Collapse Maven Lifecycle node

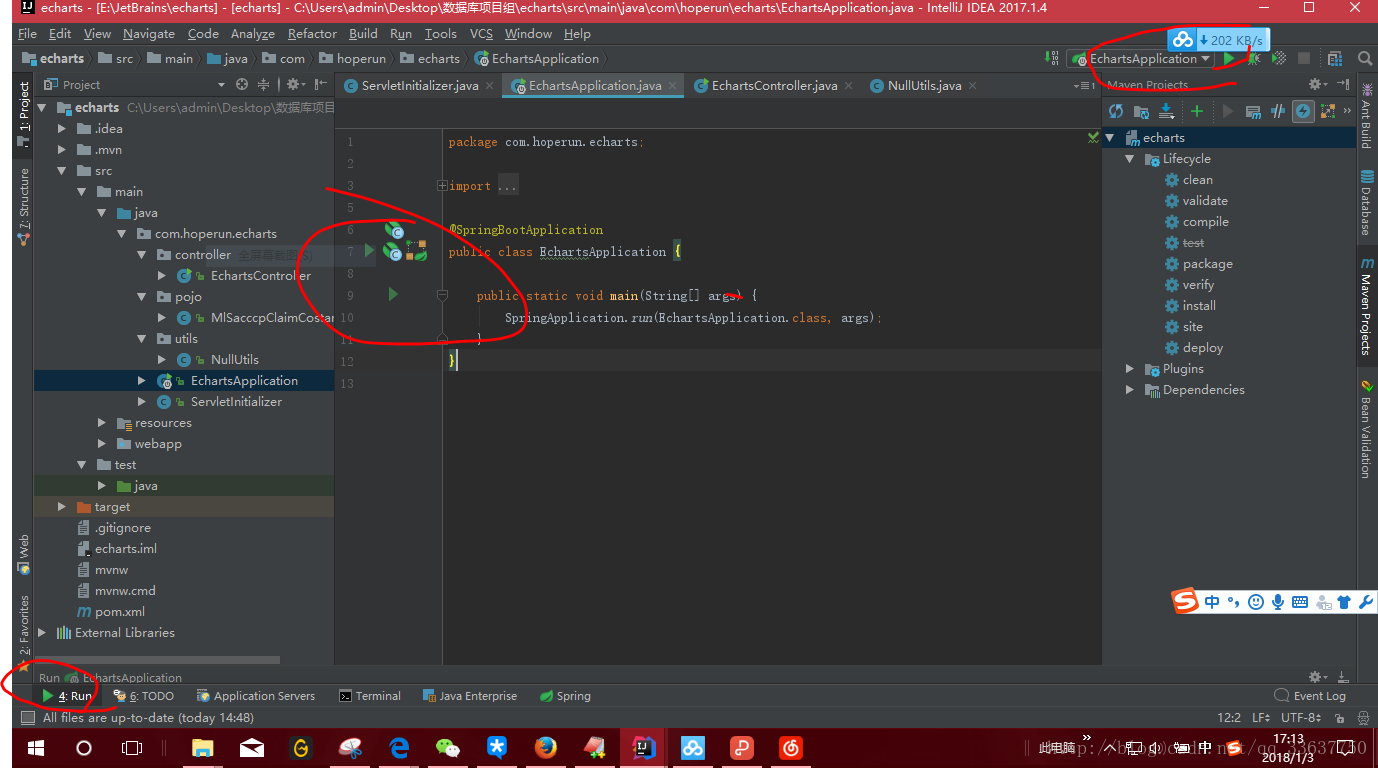pyautogui.click(x=1130, y=159)
